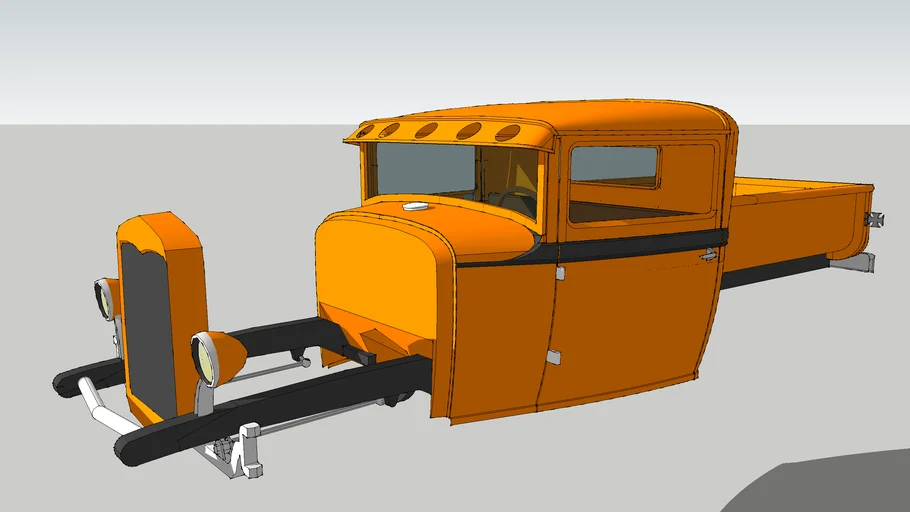910x512 pixels.
Task: Click the white cap on the cowl
Action: [413, 207]
